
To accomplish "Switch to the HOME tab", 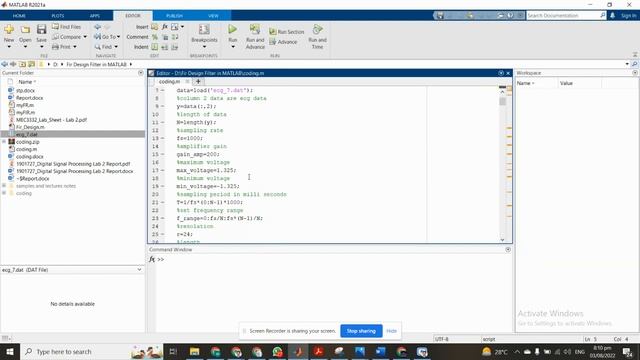I will (19, 16).
